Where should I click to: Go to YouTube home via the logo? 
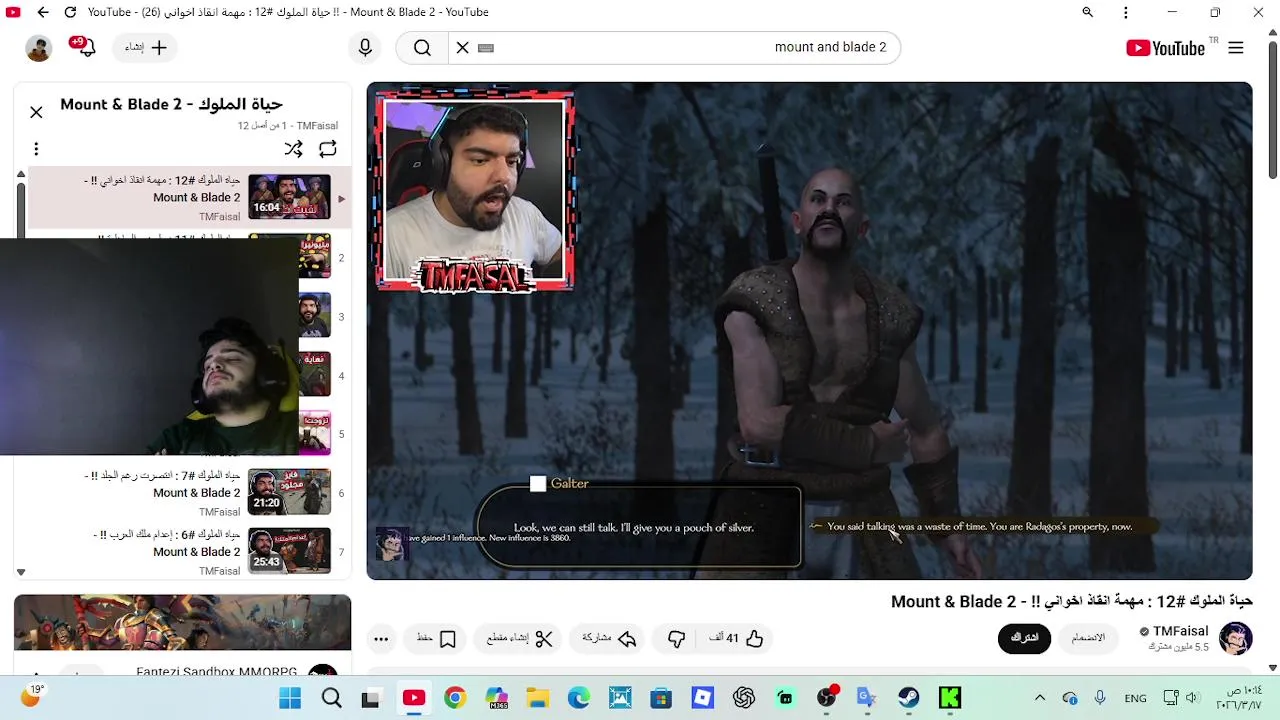[1166, 48]
